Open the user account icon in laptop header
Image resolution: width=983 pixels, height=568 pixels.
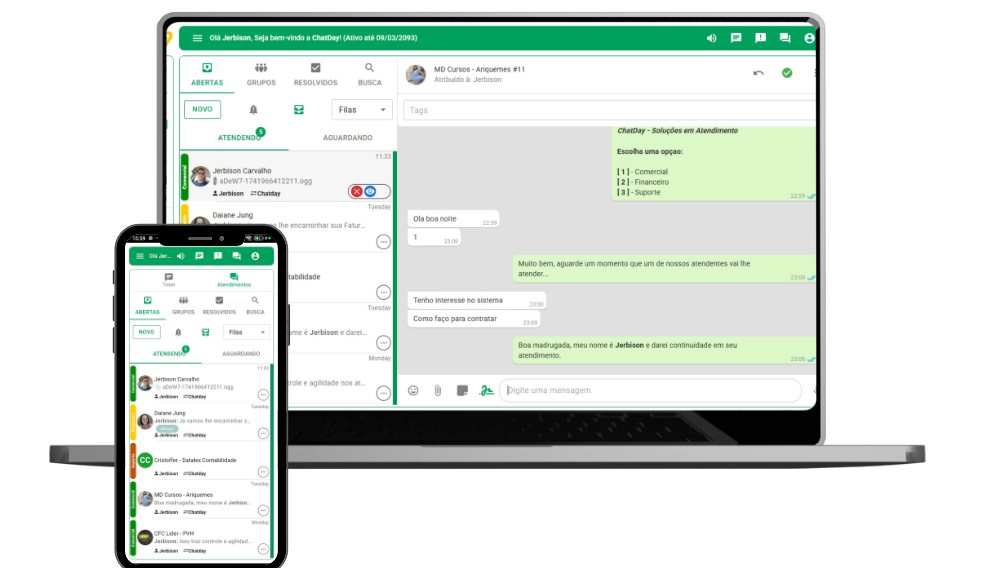(809, 38)
